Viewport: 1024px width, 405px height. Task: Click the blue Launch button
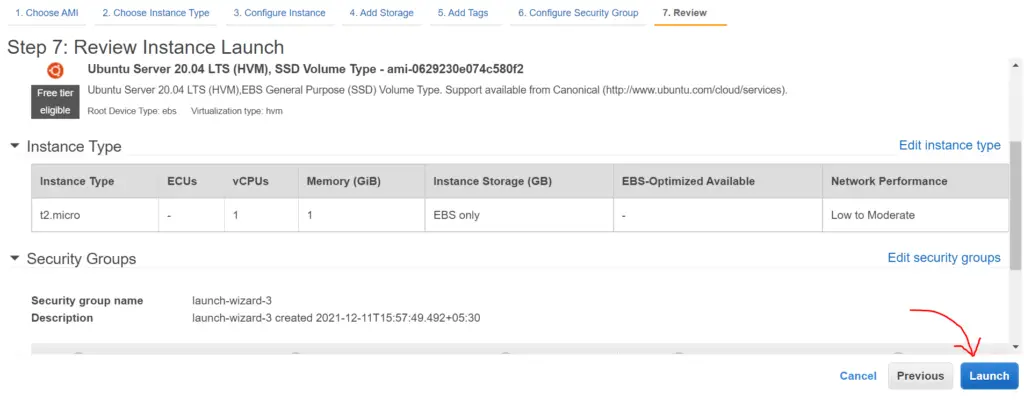click(989, 376)
